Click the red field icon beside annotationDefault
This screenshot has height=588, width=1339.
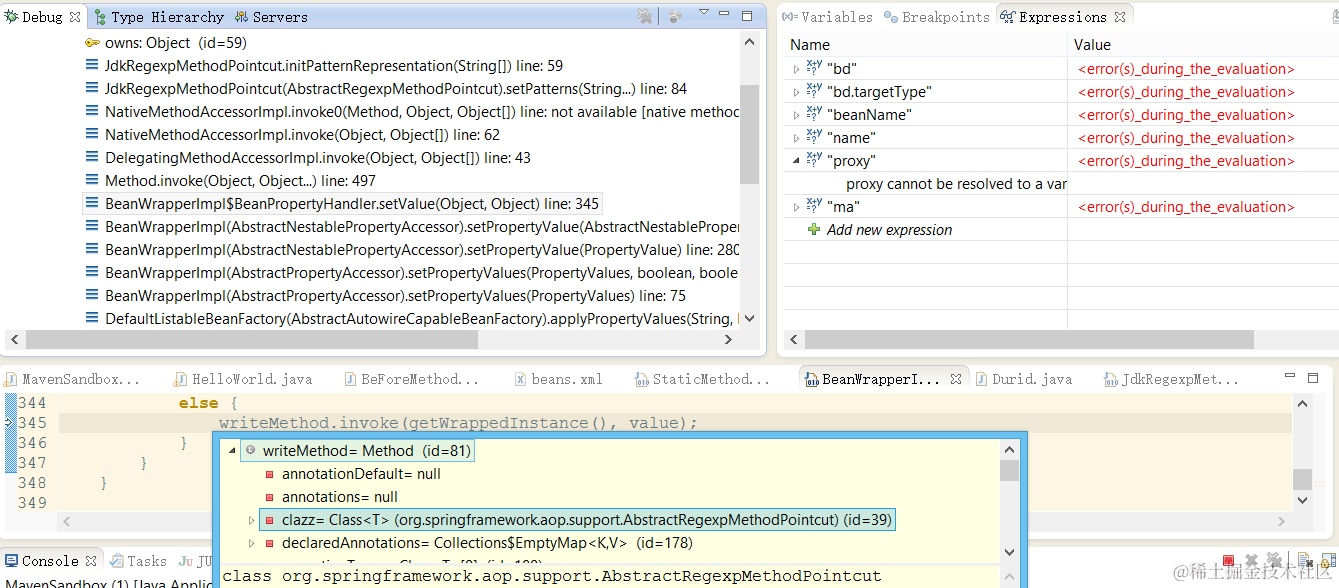pos(269,474)
